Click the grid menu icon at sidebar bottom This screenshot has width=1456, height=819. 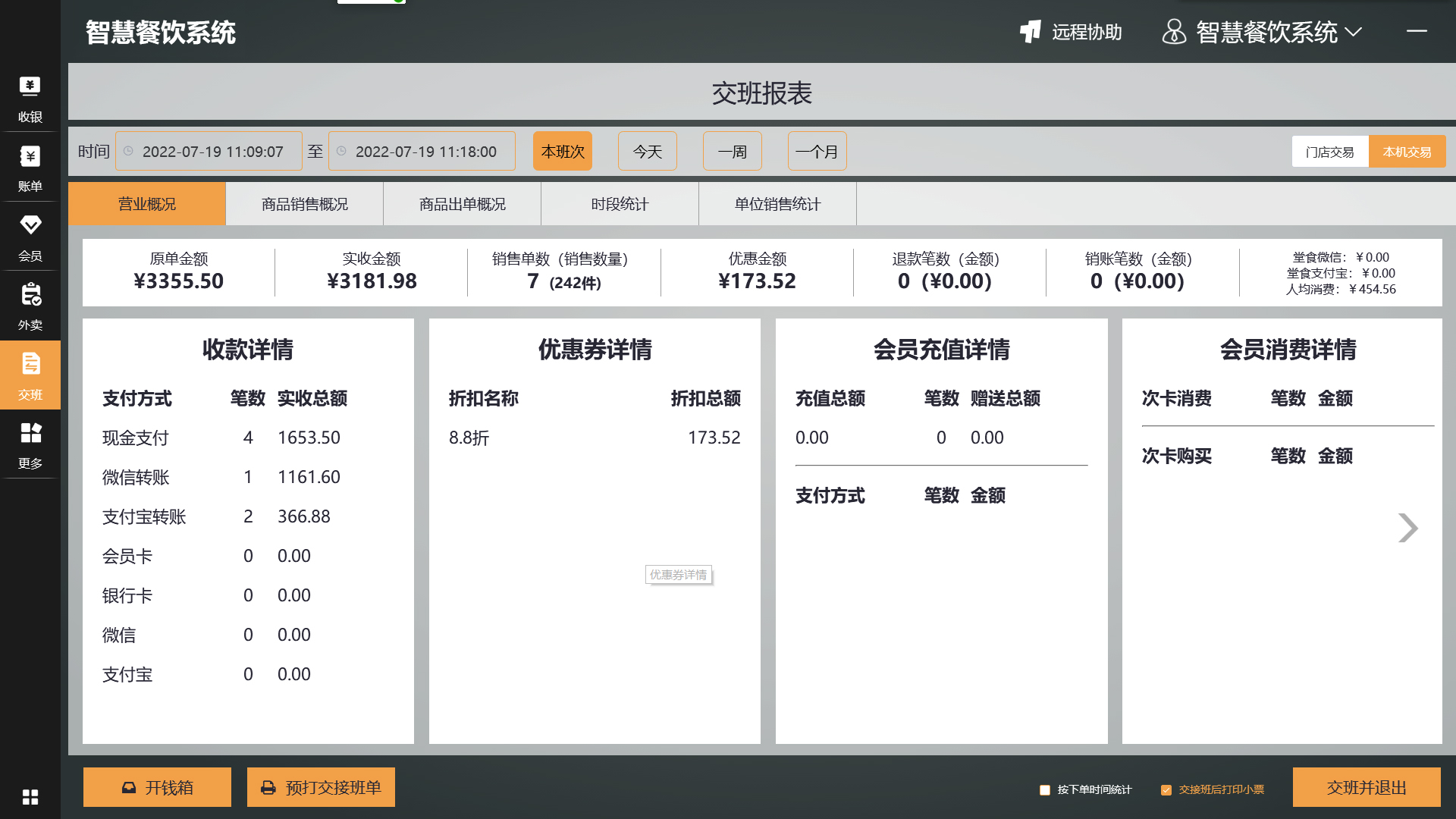coord(30,797)
